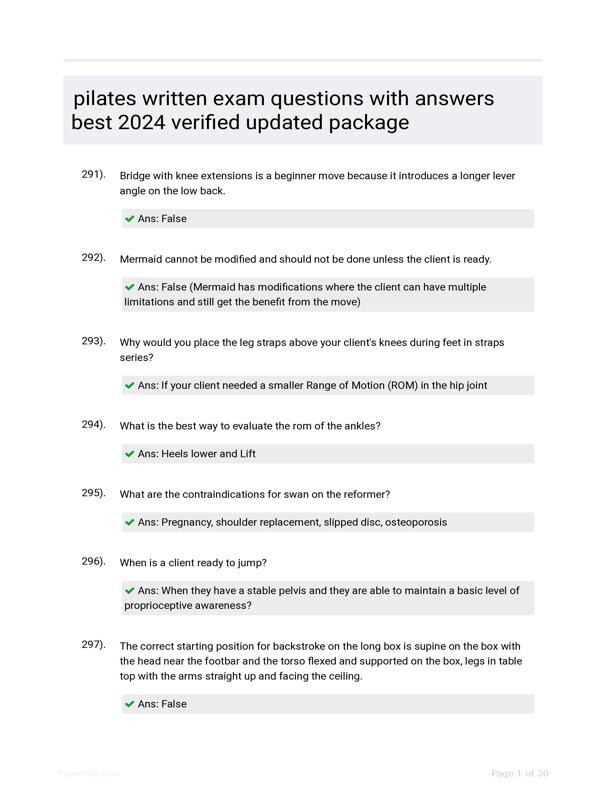The image size is (606, 800).
Task: Click the checkmark on the ready-to-jump answer
Action: (x=130, y=591)
